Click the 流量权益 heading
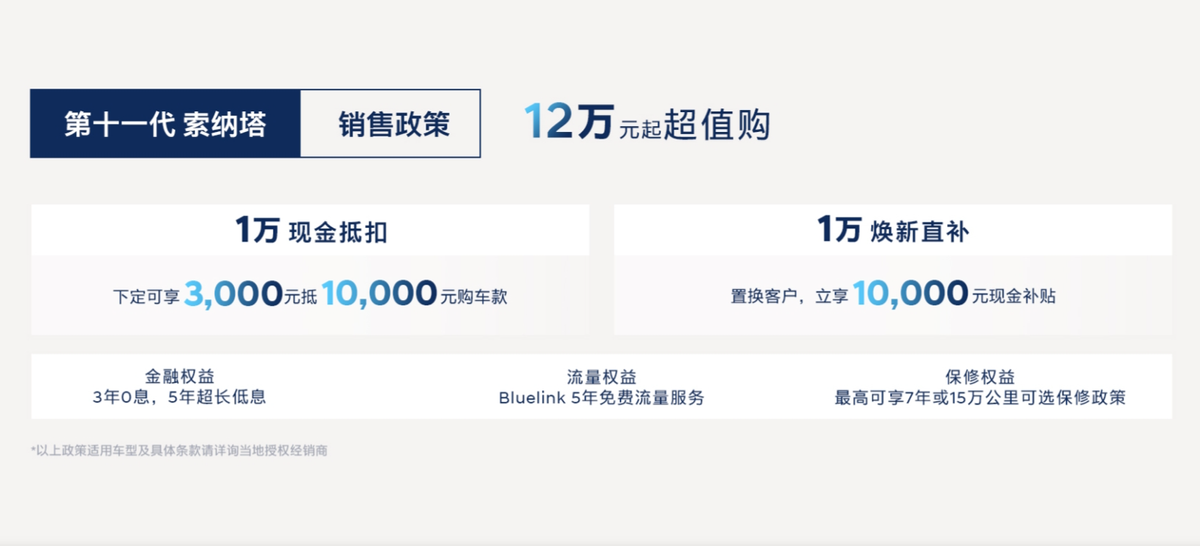The image size is (1200, 546). tap(601, 377)
